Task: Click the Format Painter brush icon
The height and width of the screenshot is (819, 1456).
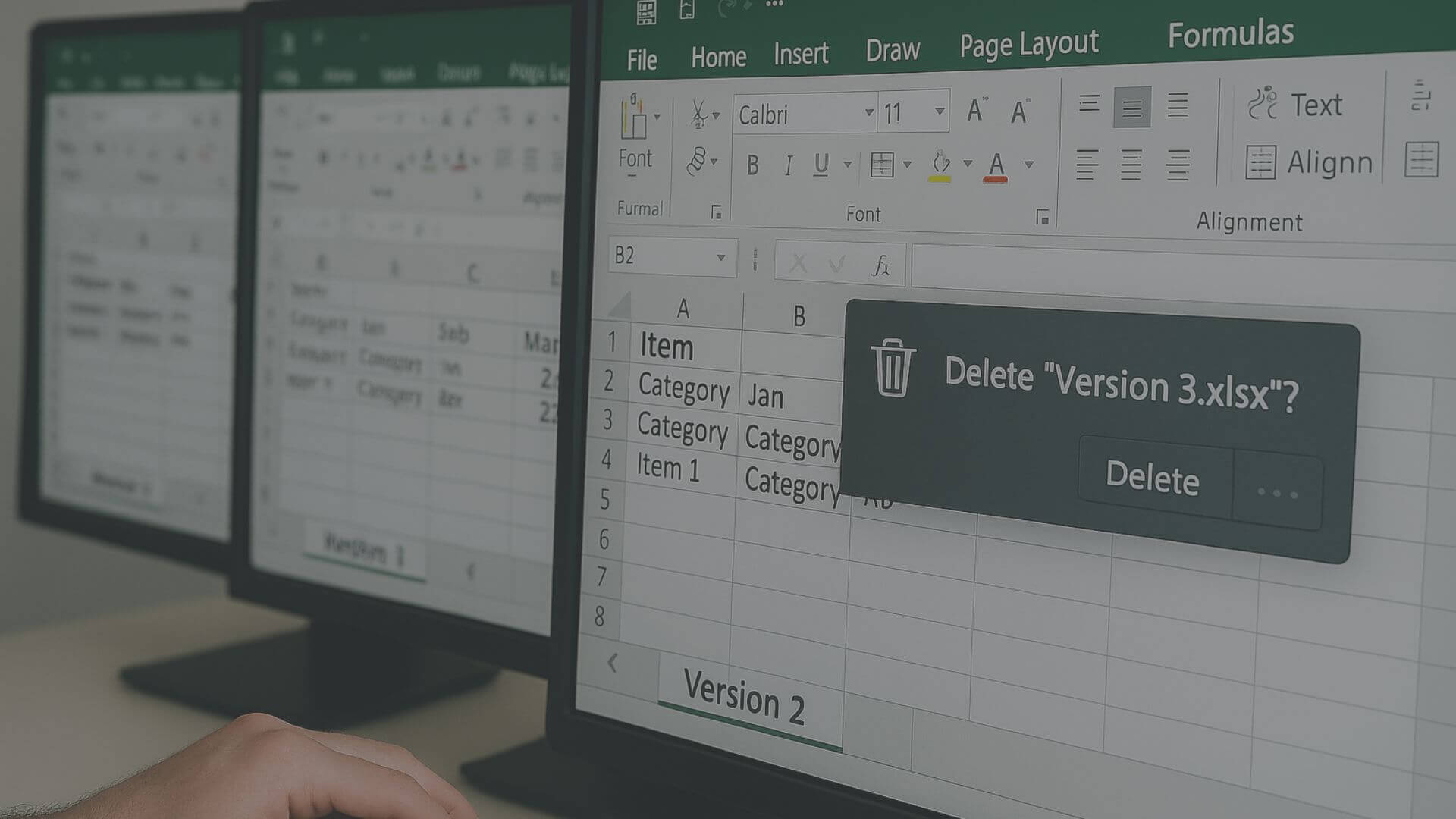Action: [x=696, y=161]
